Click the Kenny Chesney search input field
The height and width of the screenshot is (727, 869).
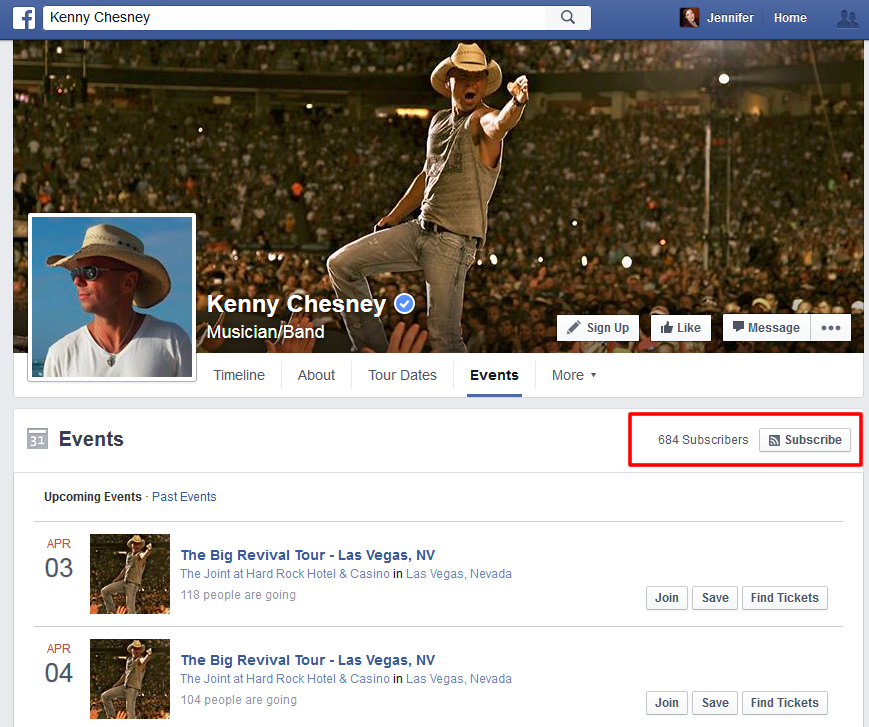[x=295, y=18]
